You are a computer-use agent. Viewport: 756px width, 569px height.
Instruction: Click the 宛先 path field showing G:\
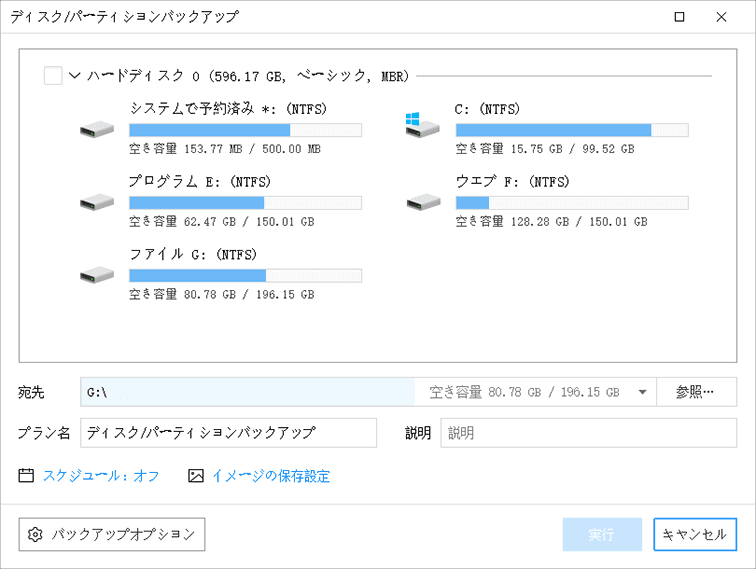pos(250,392)
